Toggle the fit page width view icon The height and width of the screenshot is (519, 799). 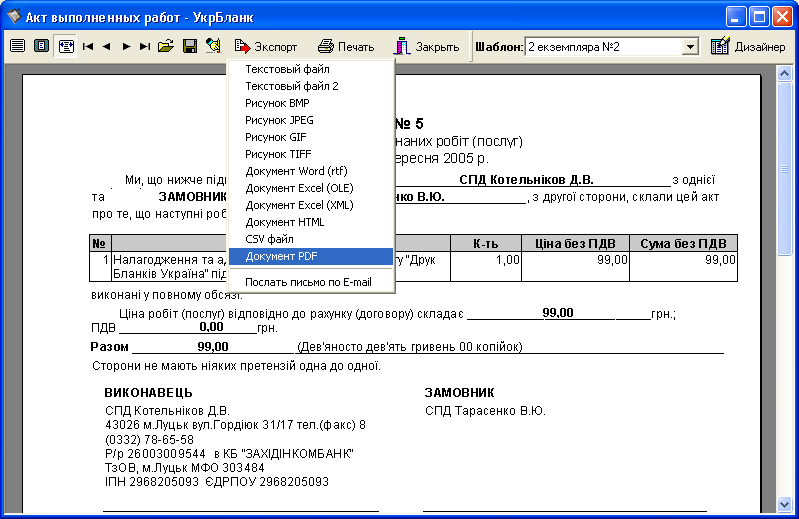[x=65, y=46]
